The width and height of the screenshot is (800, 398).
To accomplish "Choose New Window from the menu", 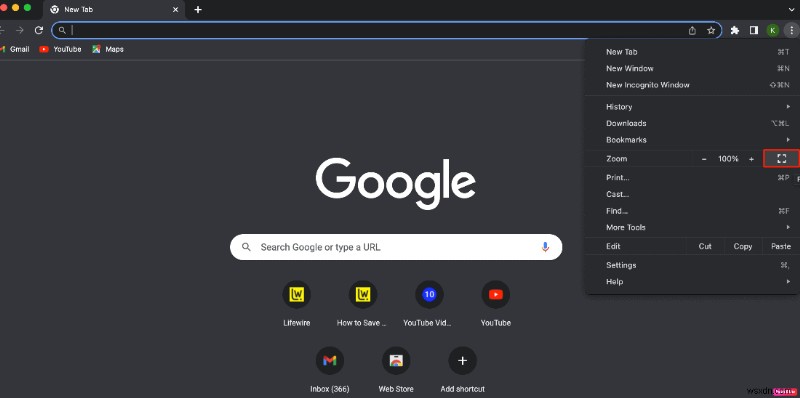I will click(x=692, y=68).
